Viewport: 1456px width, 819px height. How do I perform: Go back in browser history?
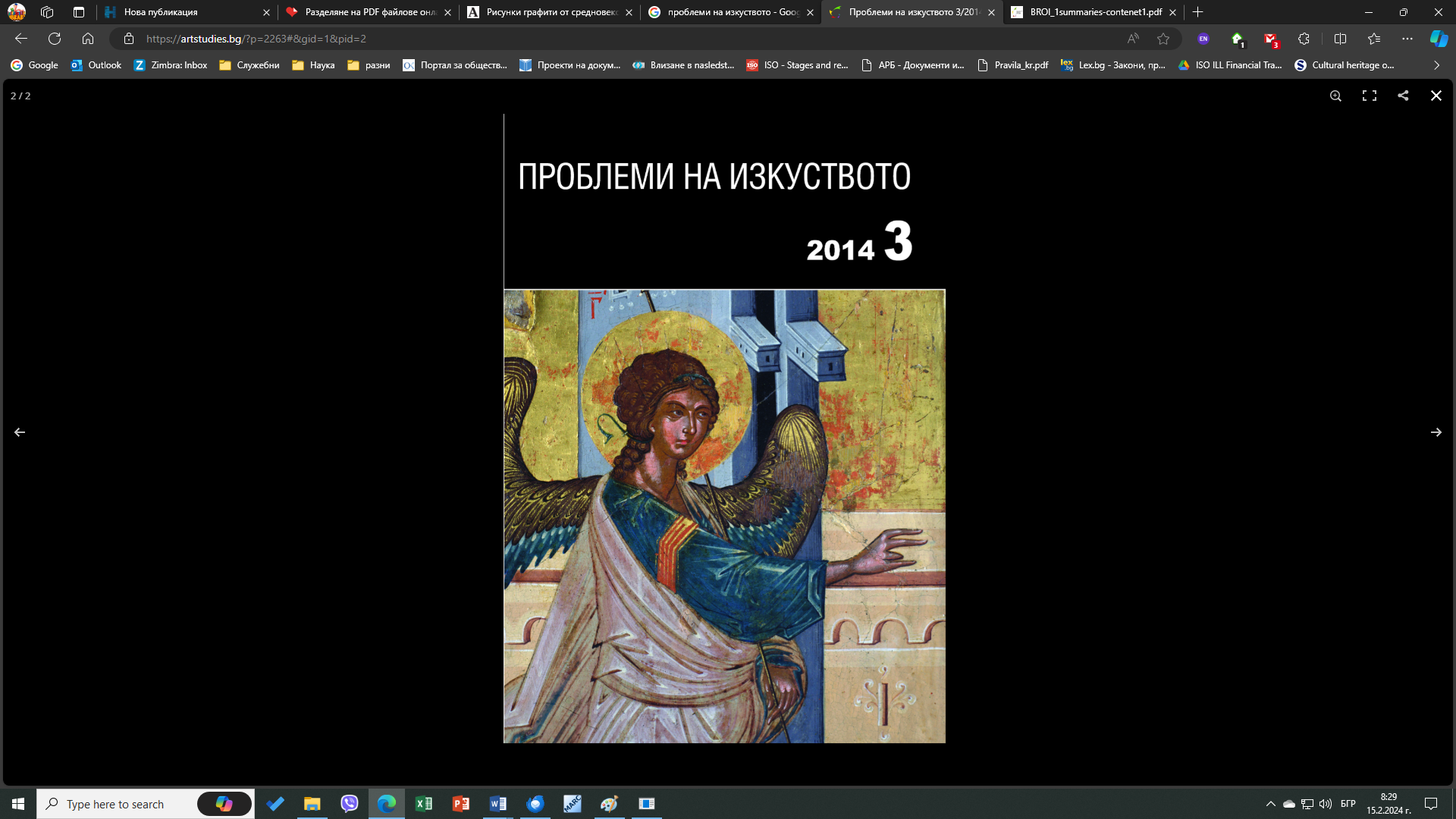coord(21,39)
